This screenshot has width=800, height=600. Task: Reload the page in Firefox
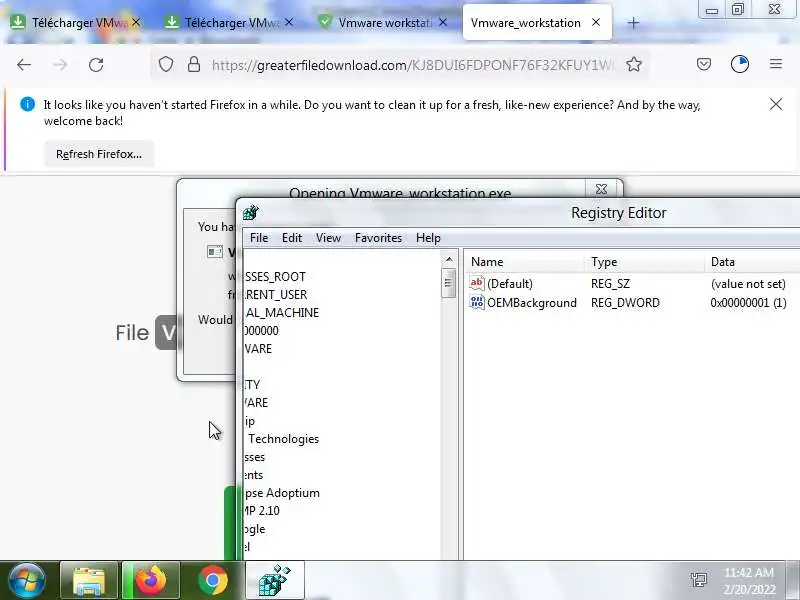point(96,65)
